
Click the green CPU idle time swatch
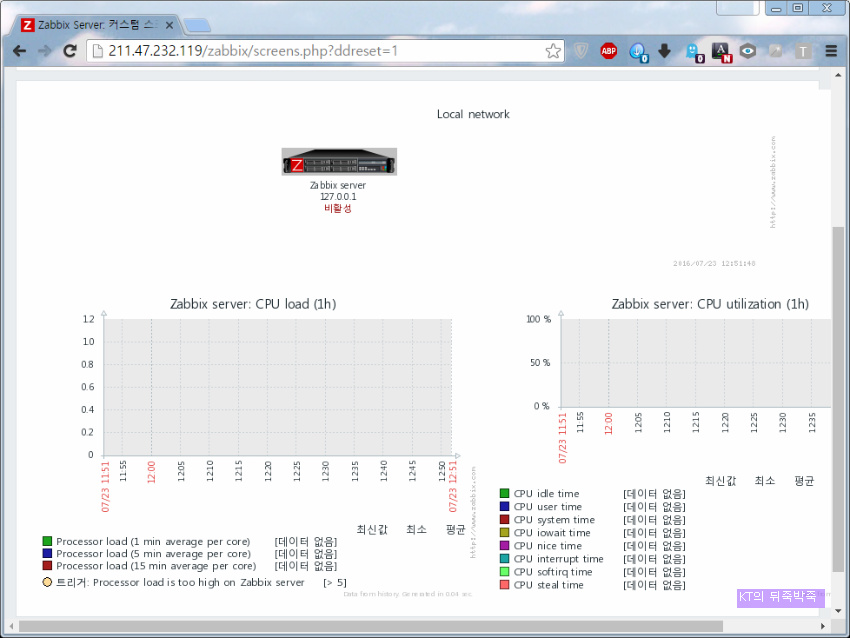coord(505,493)
